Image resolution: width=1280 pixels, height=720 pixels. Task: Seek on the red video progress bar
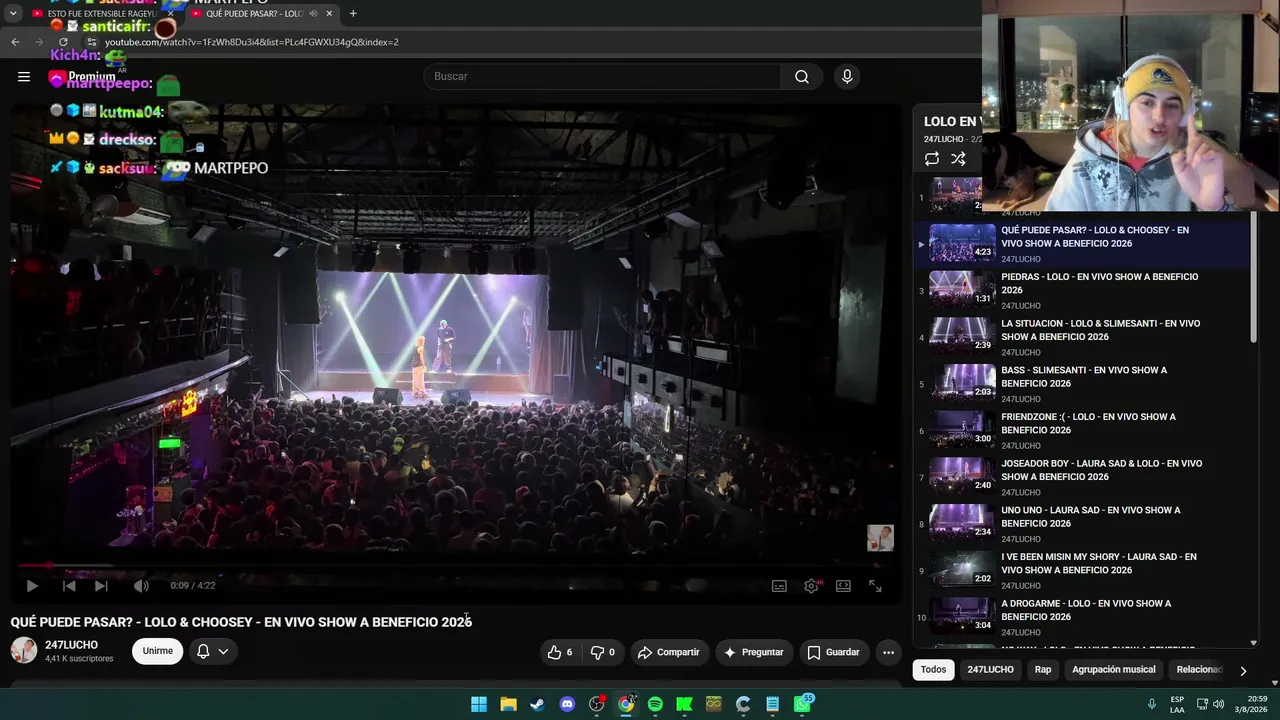[x=456, y=566]
